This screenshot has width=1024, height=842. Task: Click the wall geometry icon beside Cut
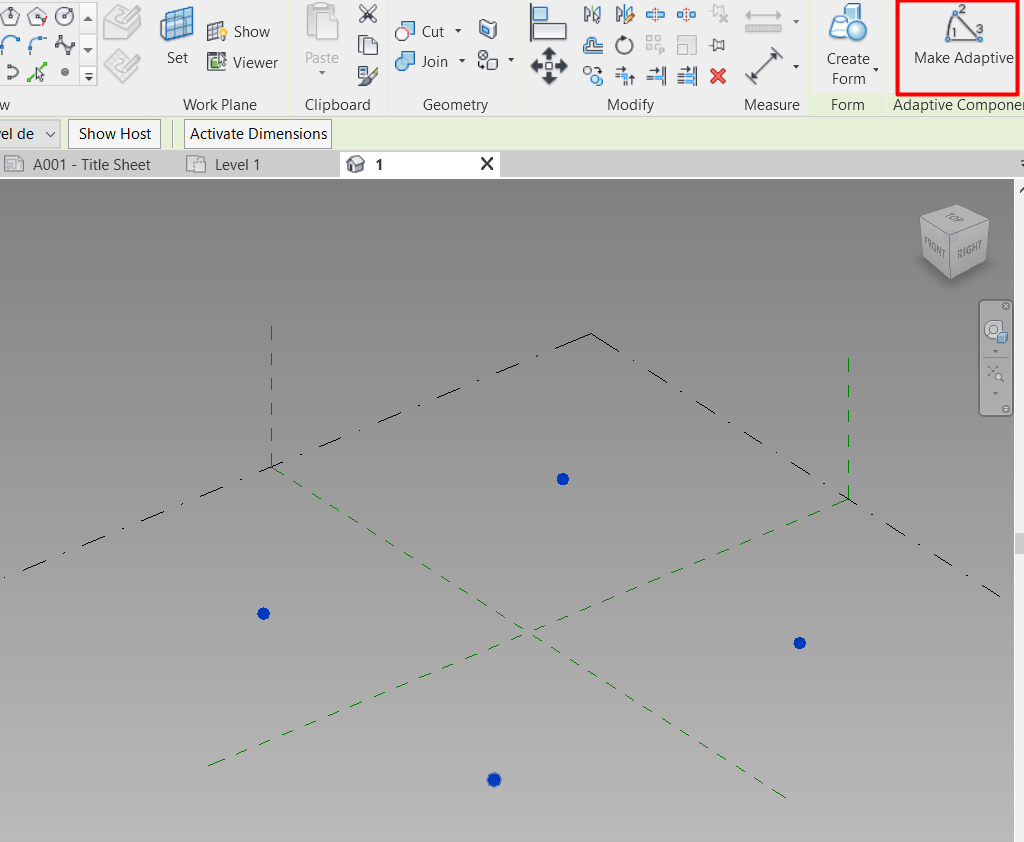pos(488,29)
